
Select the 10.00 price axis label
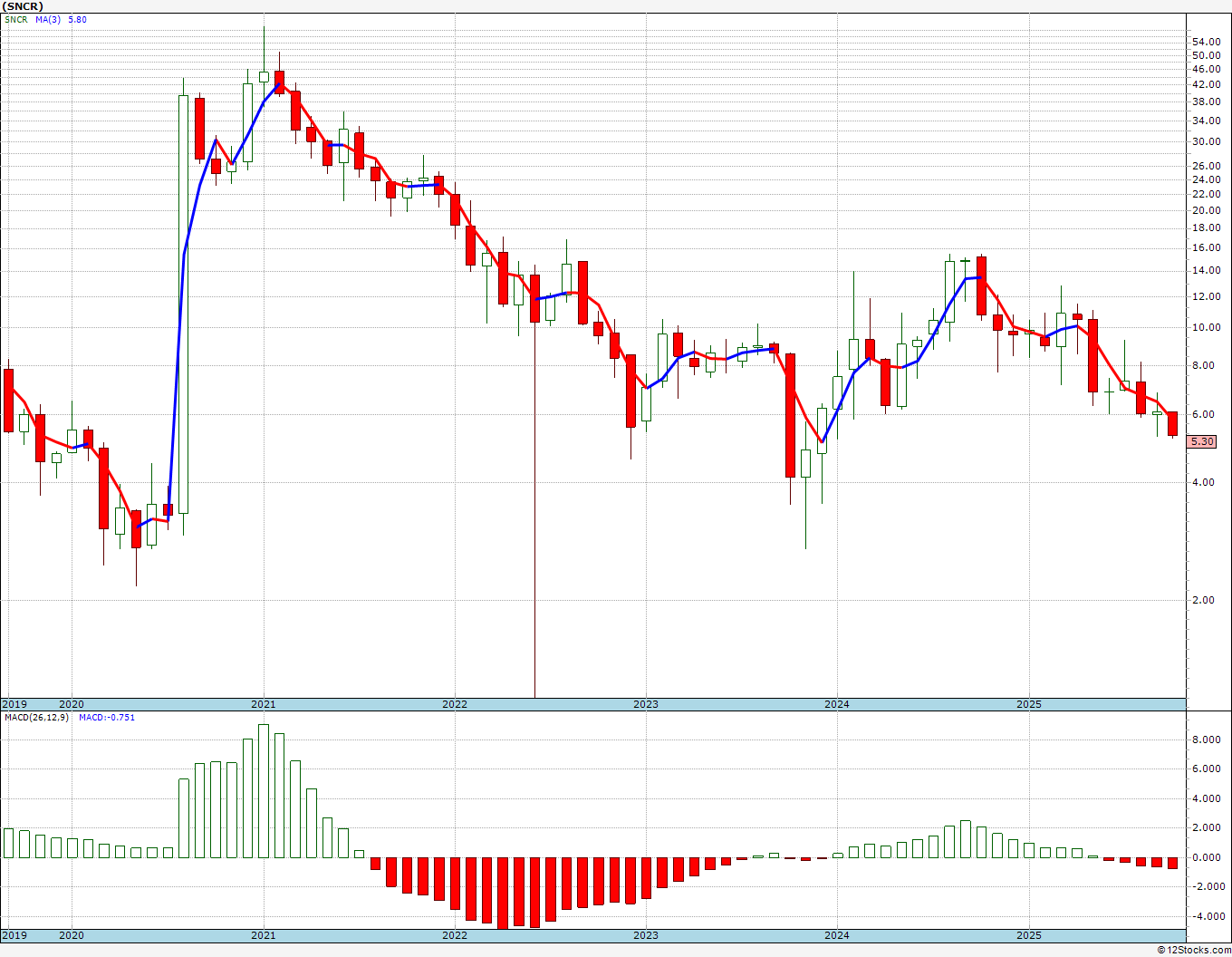pyautogui.click(x=1206, y=328)
